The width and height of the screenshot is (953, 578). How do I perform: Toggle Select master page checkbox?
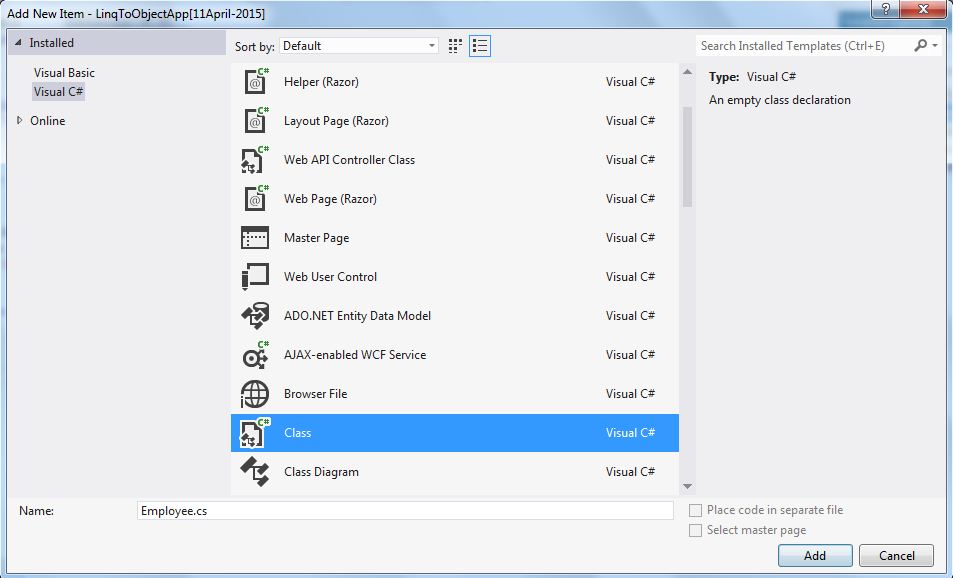point(696,531)
